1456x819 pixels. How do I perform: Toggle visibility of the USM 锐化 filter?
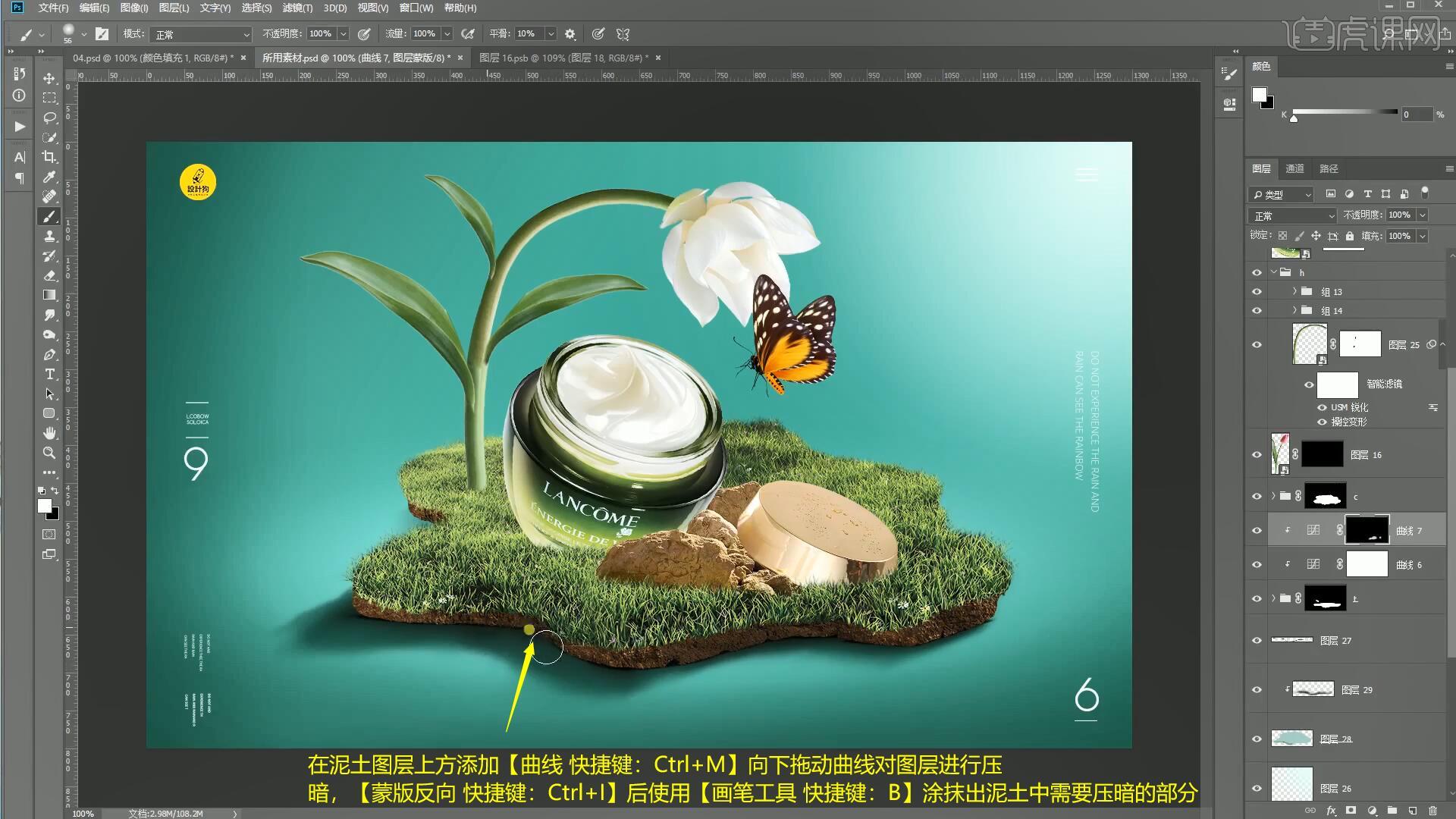pyautogui.click(x=1322, y=407)
